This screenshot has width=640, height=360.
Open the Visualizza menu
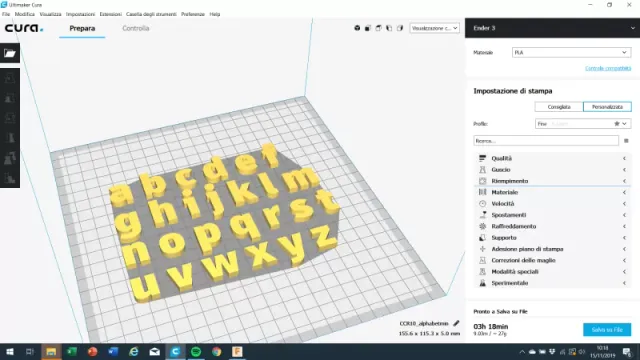(x=50, y=14)
